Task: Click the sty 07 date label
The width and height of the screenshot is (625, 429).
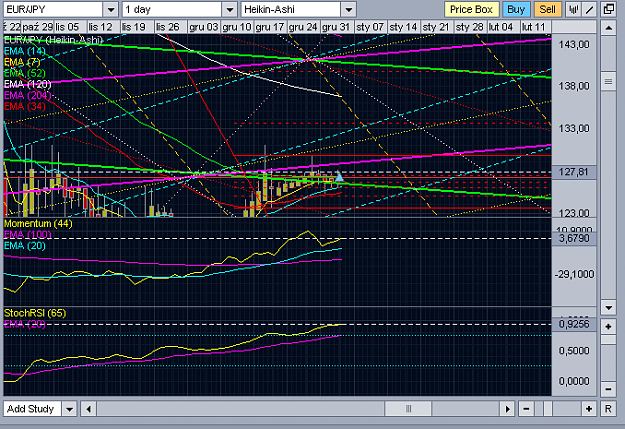Action: (x=370, y=27)
